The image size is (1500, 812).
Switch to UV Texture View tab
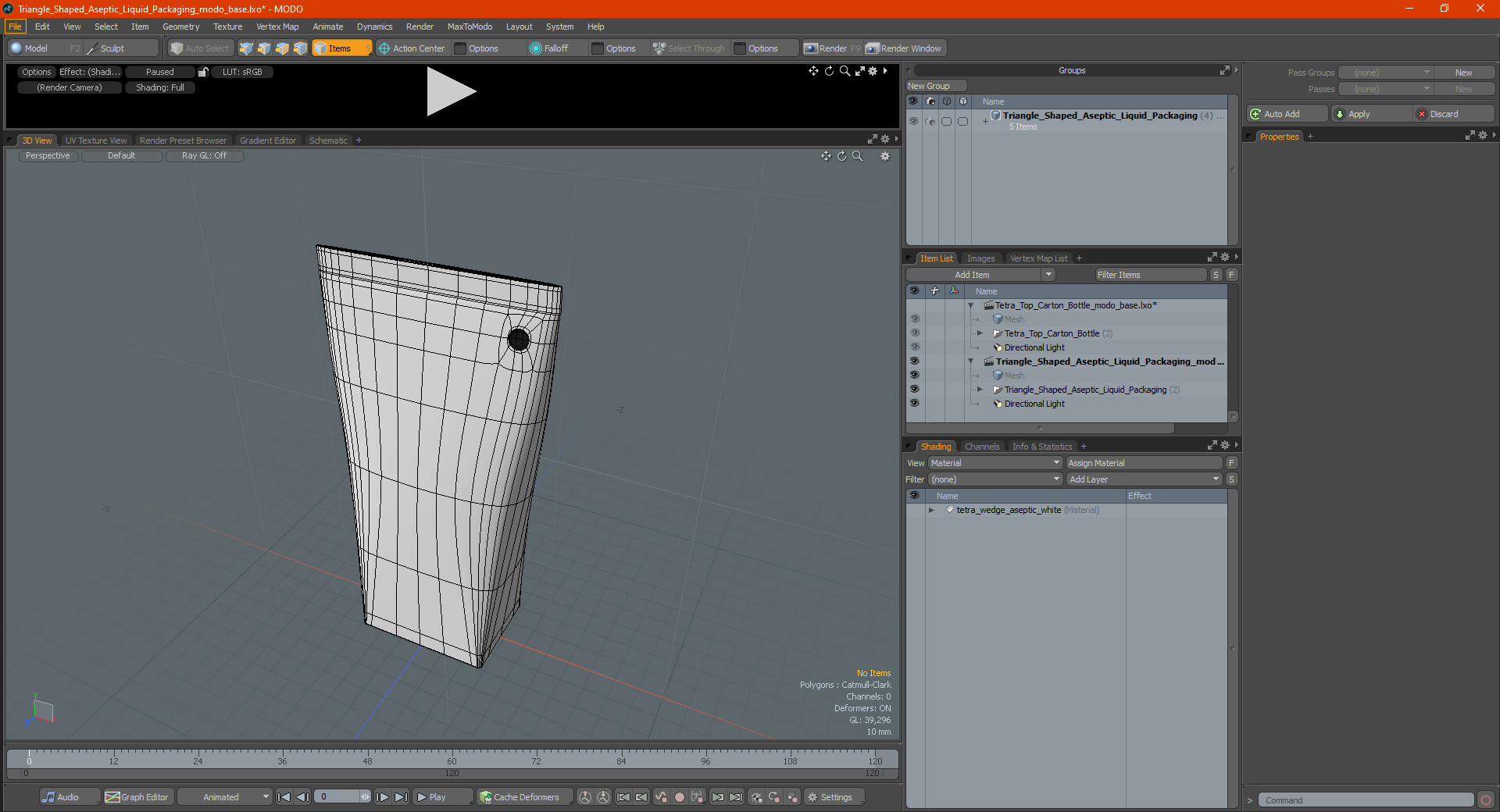click(95, 141)
